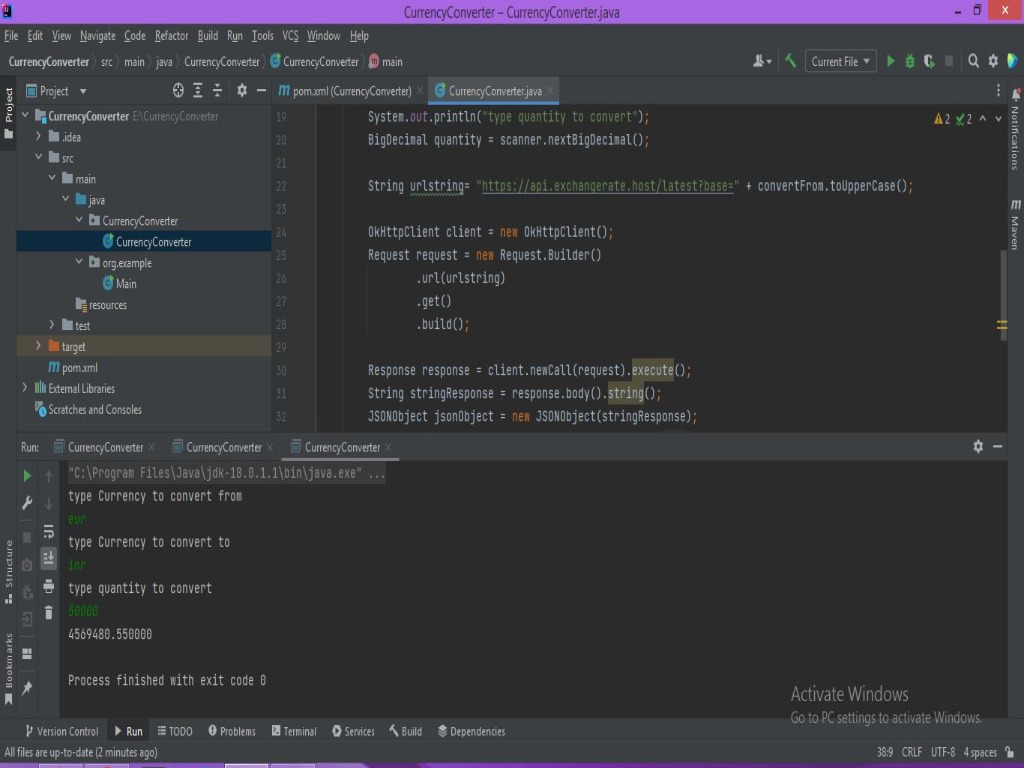Viewport: 1024px width, 768px height.
Task: Hide the Run panel with minus icon
Action: tap(997, 447)
